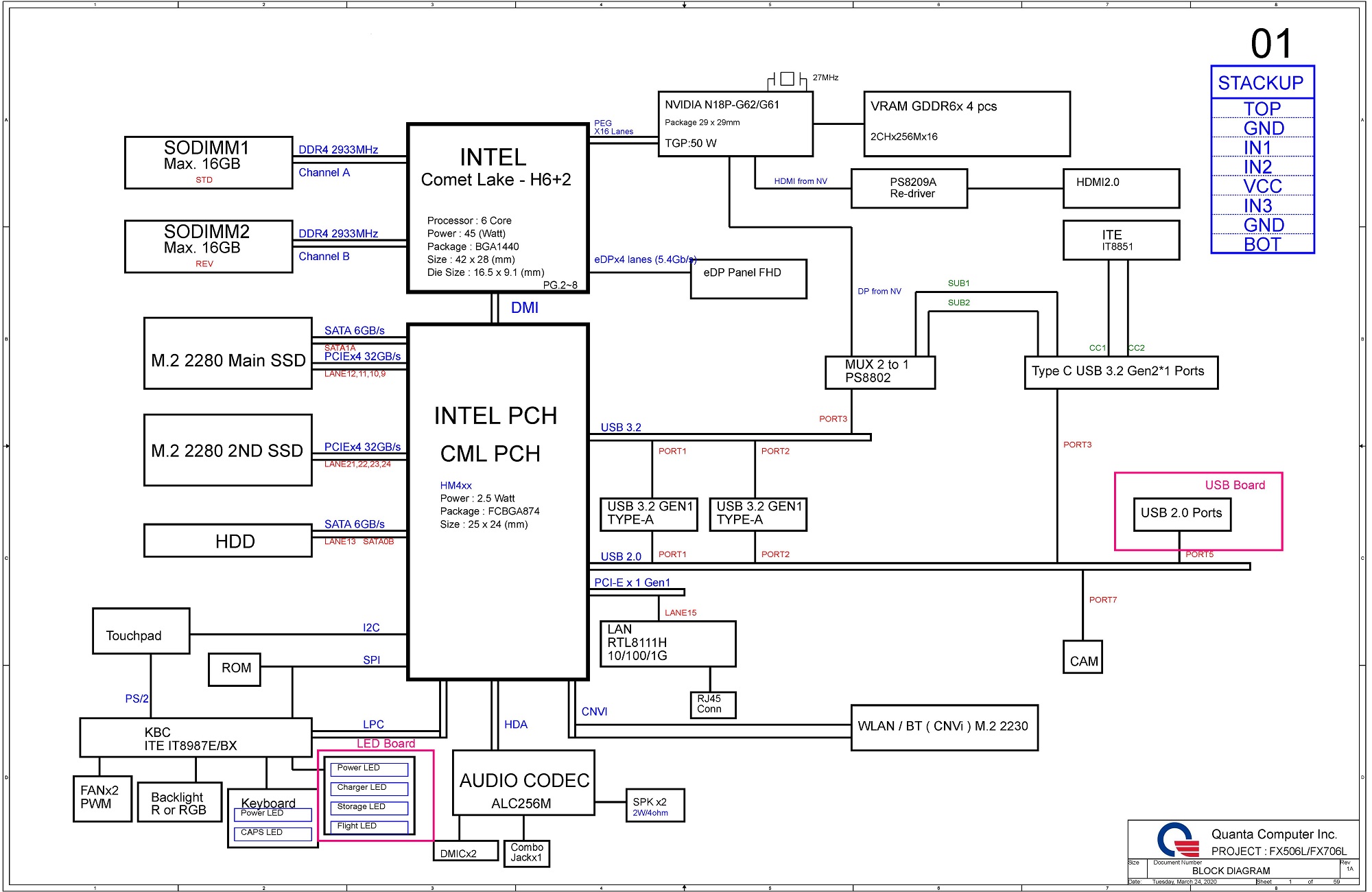Select the MUX 2 to 1 PS8802 block
Image resolution: width=1372 pixels, height=892 pixels.
[880, 372]
